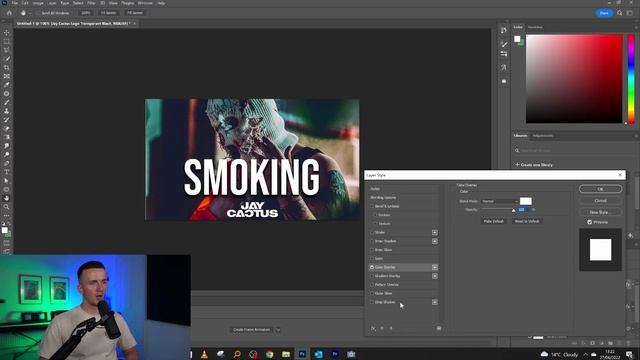Enable the Bevel & Emboss checkbox

tap(372, 206)
